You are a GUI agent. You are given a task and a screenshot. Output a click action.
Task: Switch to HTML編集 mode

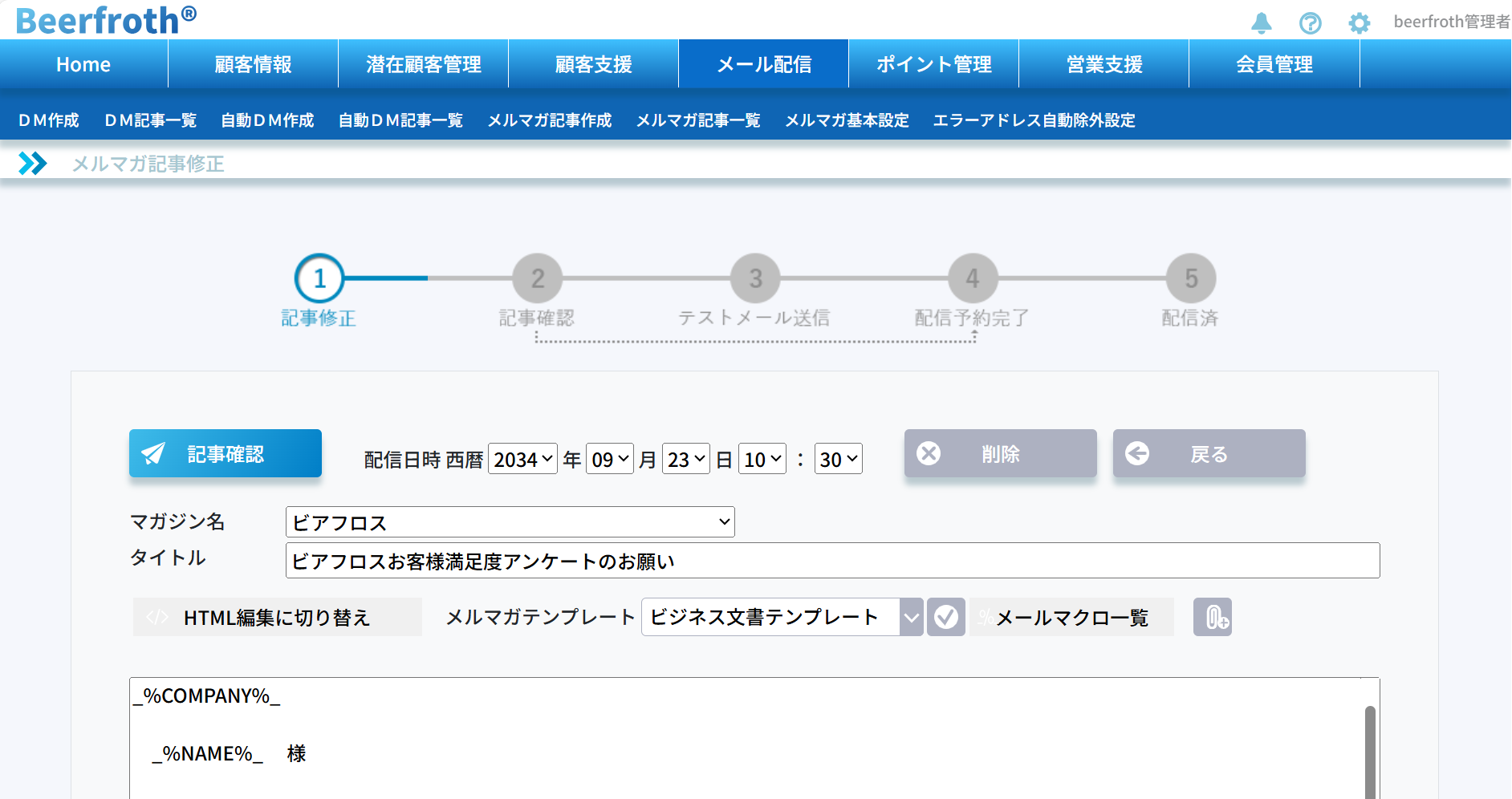(277, 617)
